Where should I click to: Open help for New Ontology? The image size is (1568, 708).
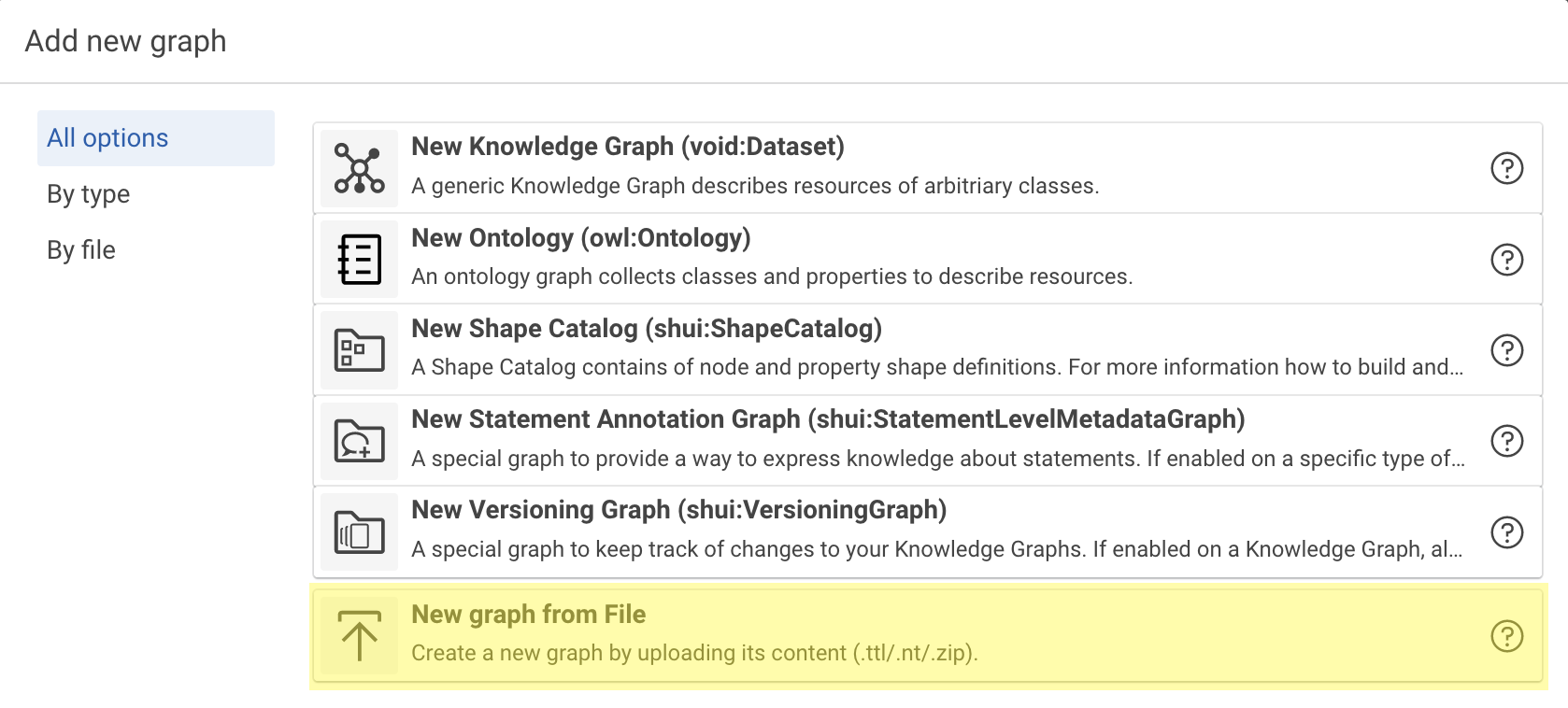(1507, 259)
